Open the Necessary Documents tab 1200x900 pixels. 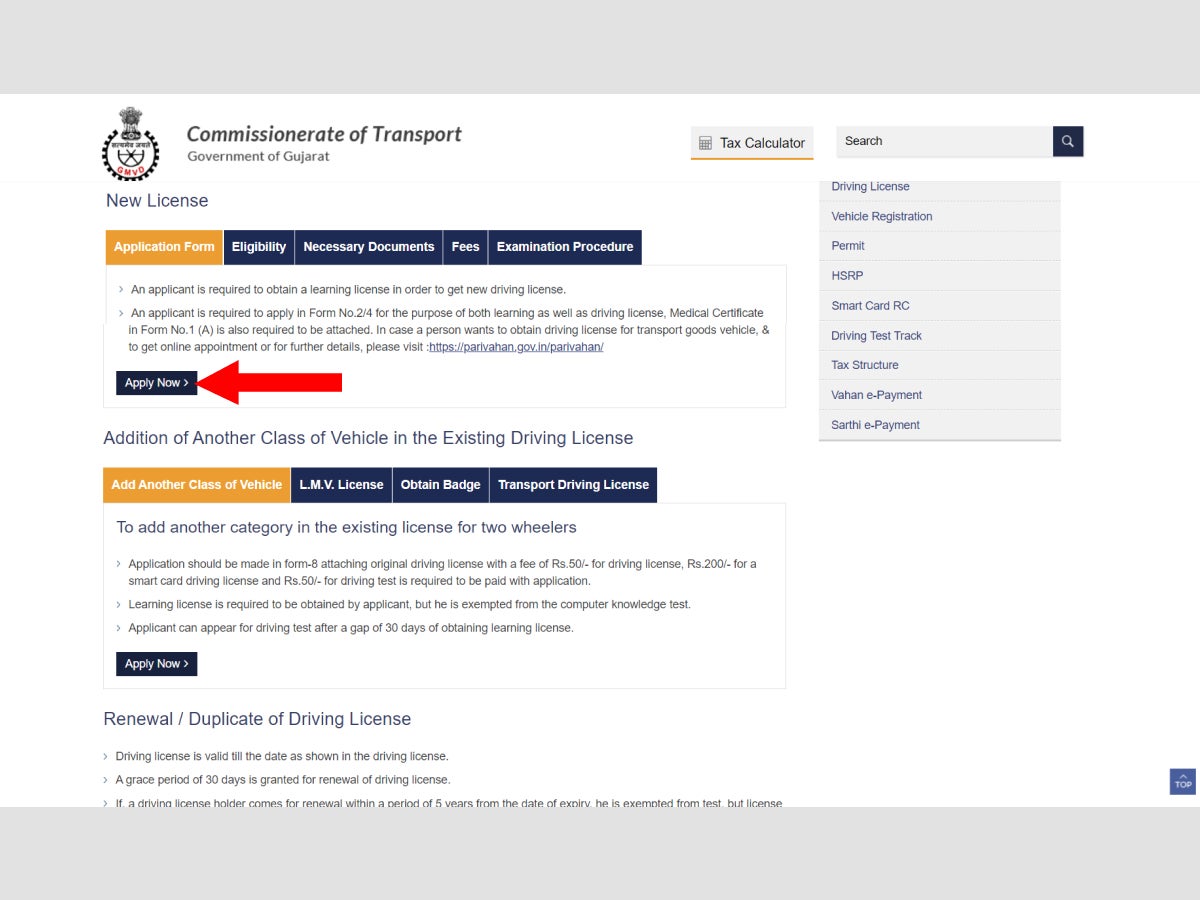click(x=368, y=247)
